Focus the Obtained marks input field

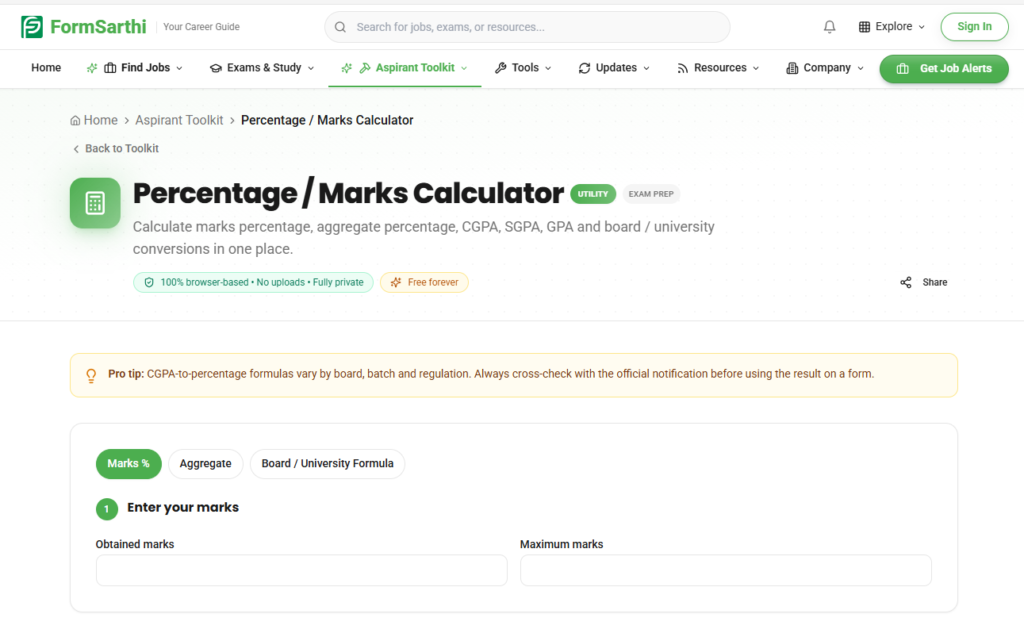tap(302, 570)
